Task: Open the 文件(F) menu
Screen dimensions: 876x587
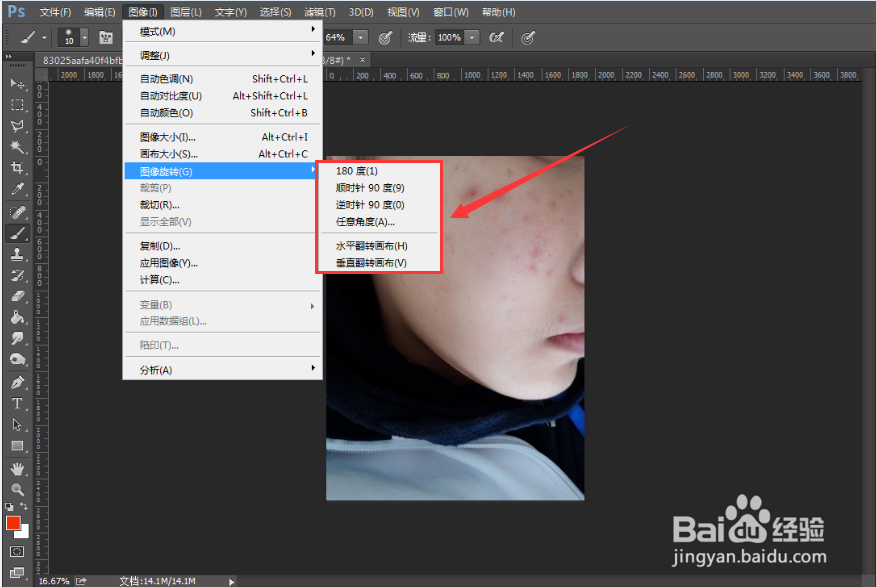Action: 55,12
